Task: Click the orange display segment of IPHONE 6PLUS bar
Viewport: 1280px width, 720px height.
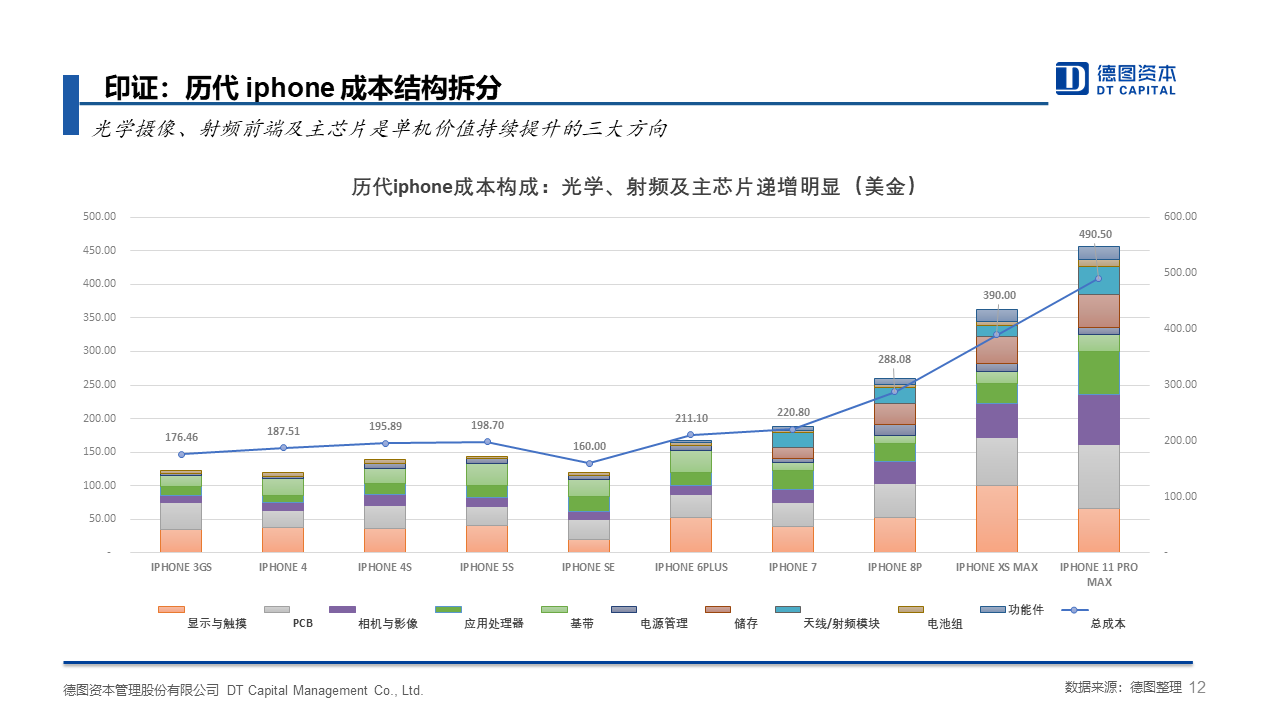Action: coord(691,534)
